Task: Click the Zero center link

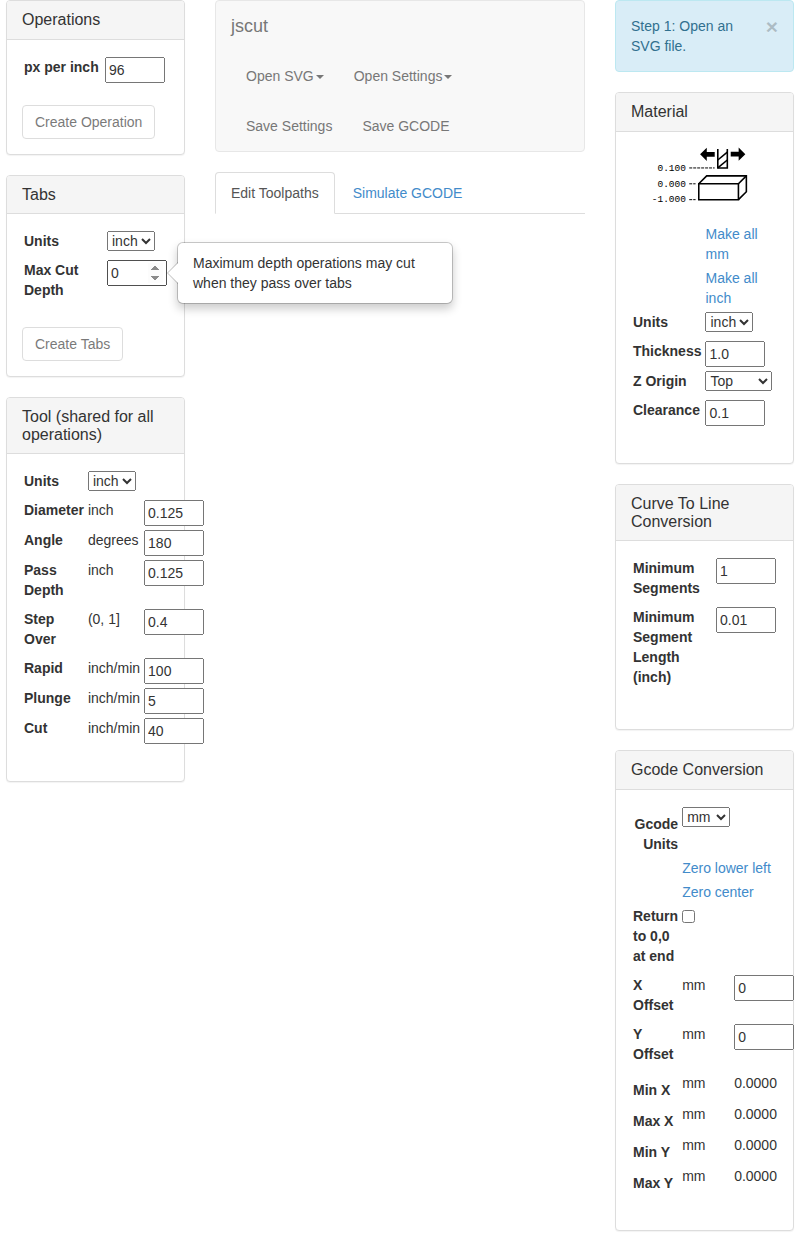Action: click(718, 892)
